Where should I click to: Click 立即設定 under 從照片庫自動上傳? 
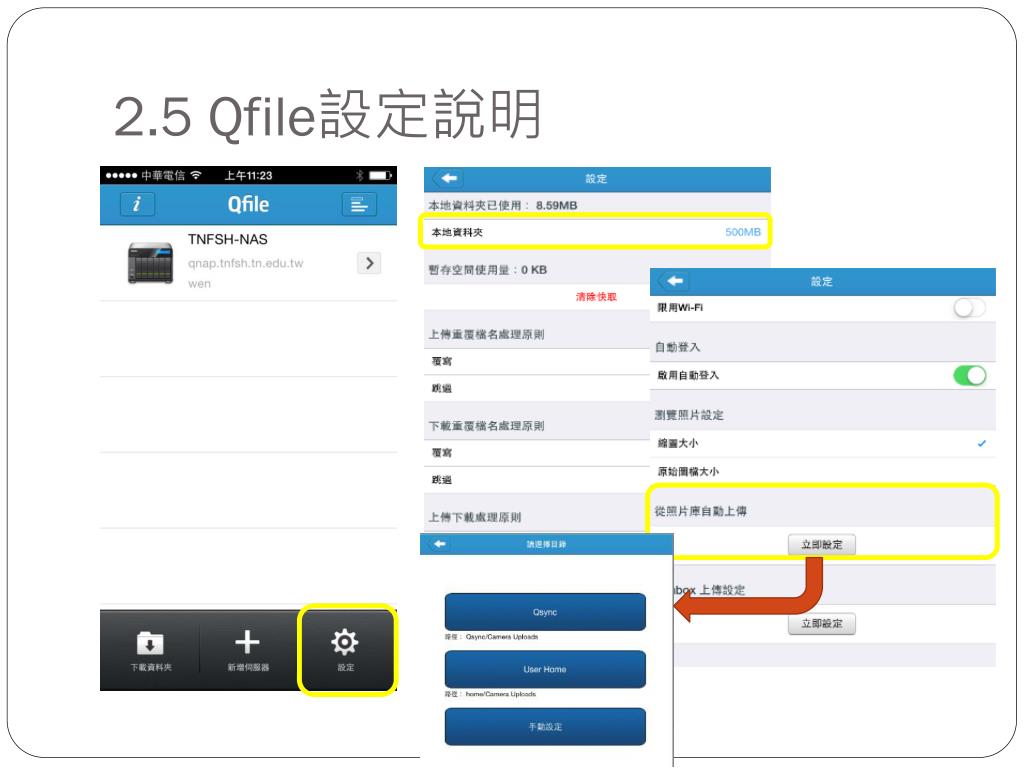[822, 545]
